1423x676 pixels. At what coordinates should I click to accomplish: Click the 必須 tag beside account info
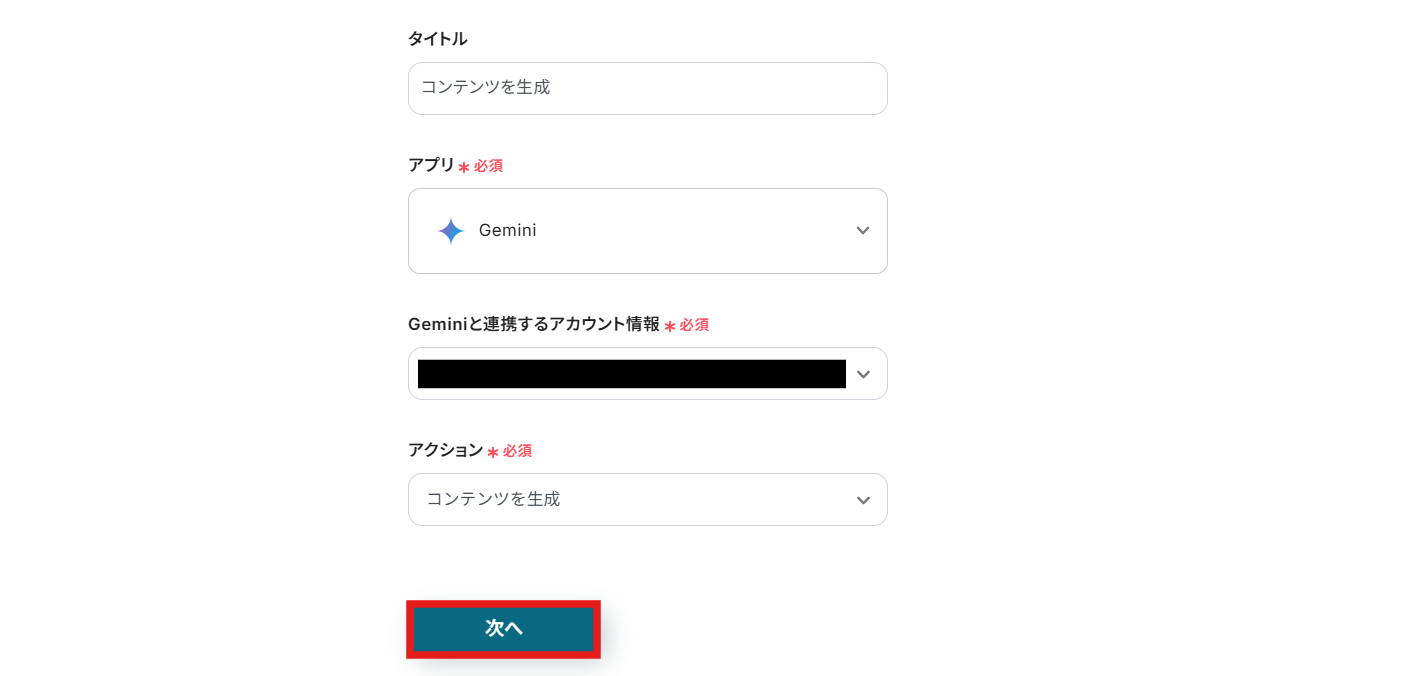(694, 325)
